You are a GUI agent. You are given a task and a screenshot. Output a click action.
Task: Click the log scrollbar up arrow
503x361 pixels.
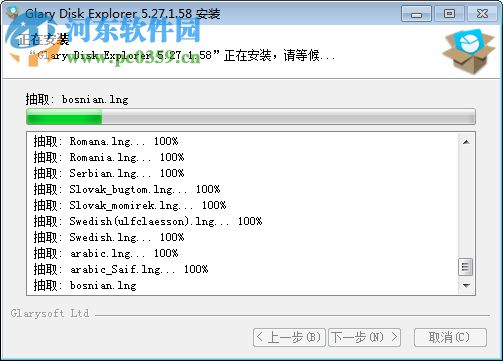pos(466,142)
